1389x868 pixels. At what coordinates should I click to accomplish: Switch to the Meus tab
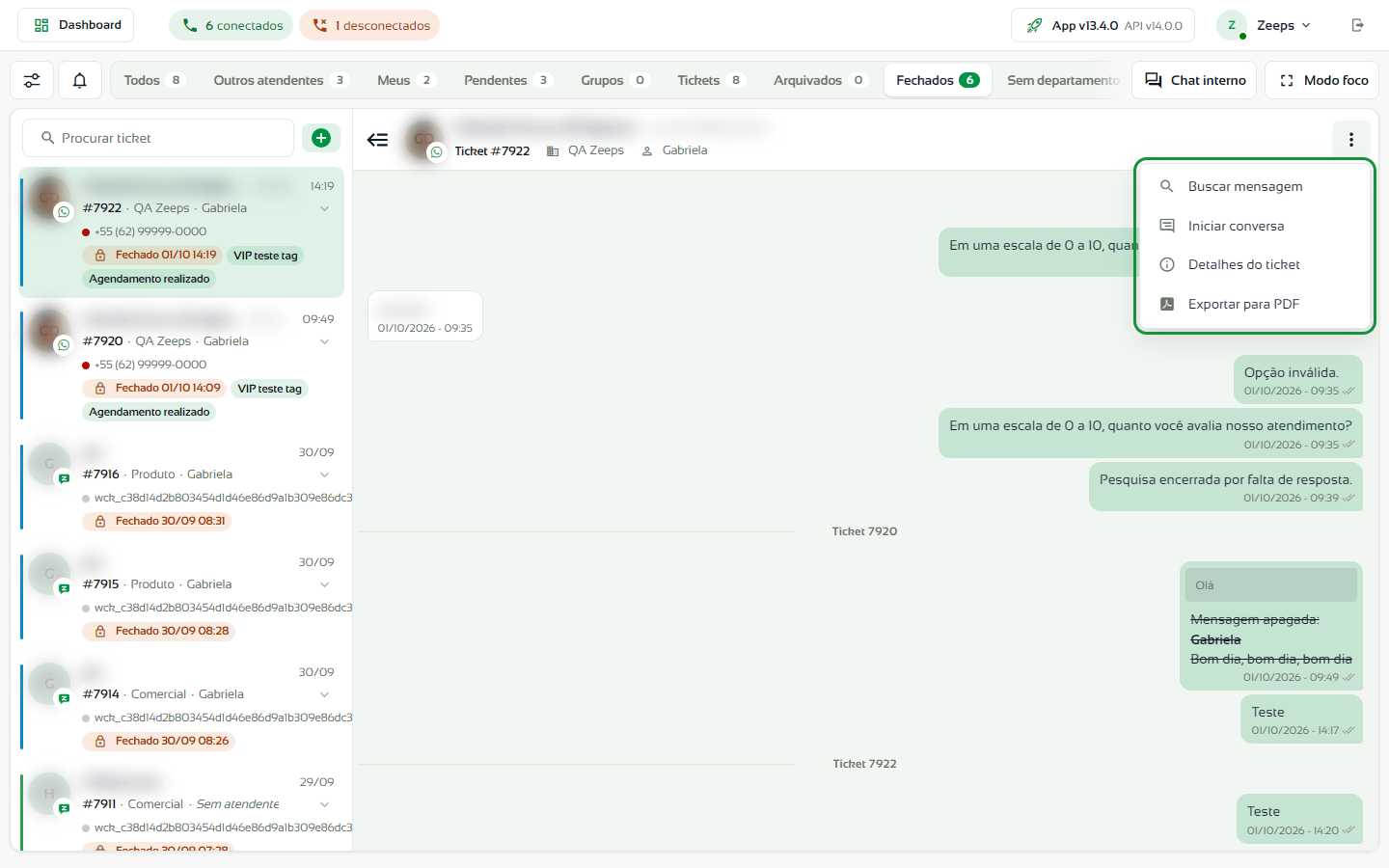(406, 80)
